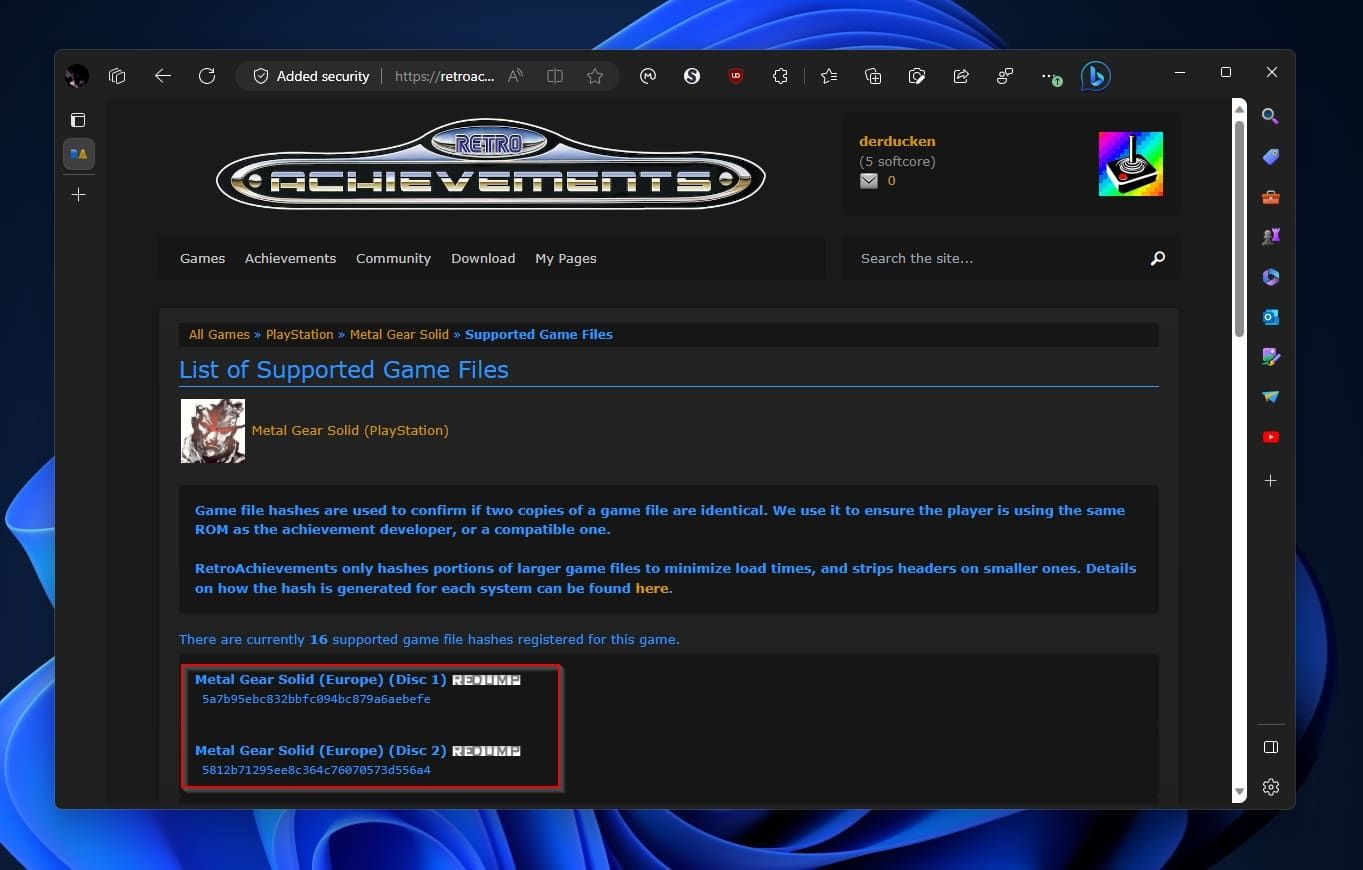Screen dimensions: 1363x870
Task: Open Outlook from the Edge sidebar
Action: 1271,316
